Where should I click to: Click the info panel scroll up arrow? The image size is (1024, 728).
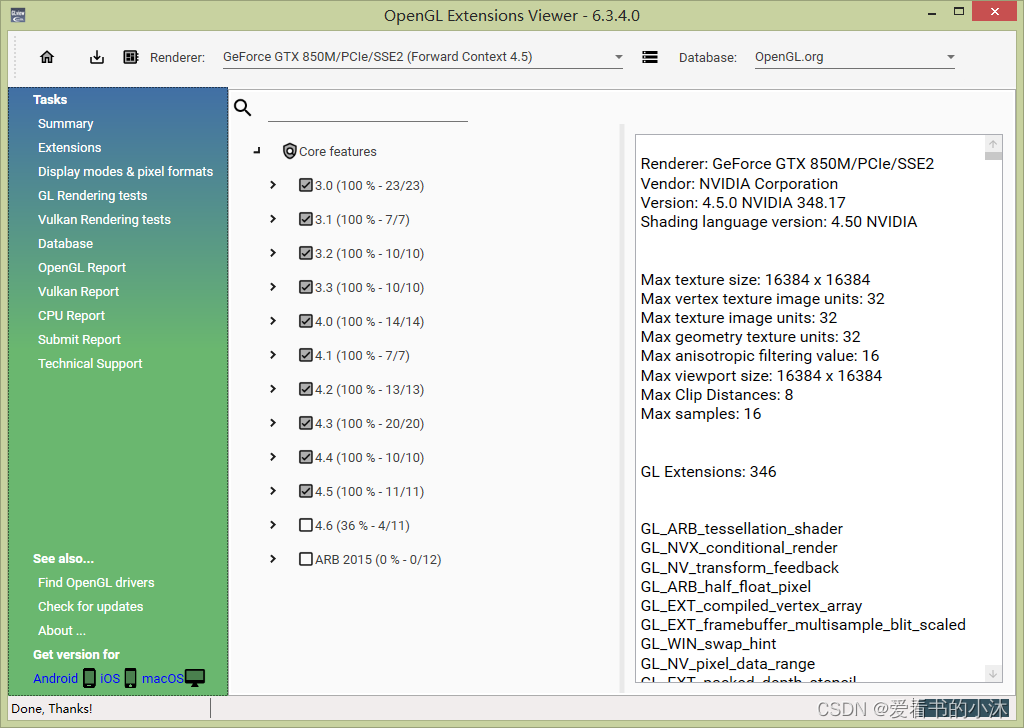click(993, 144)
